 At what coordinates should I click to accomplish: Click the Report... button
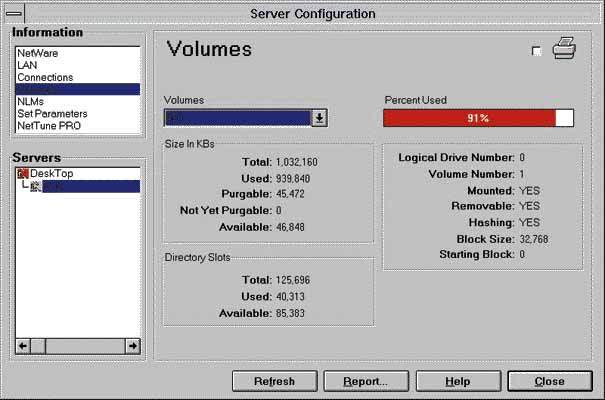365,381
